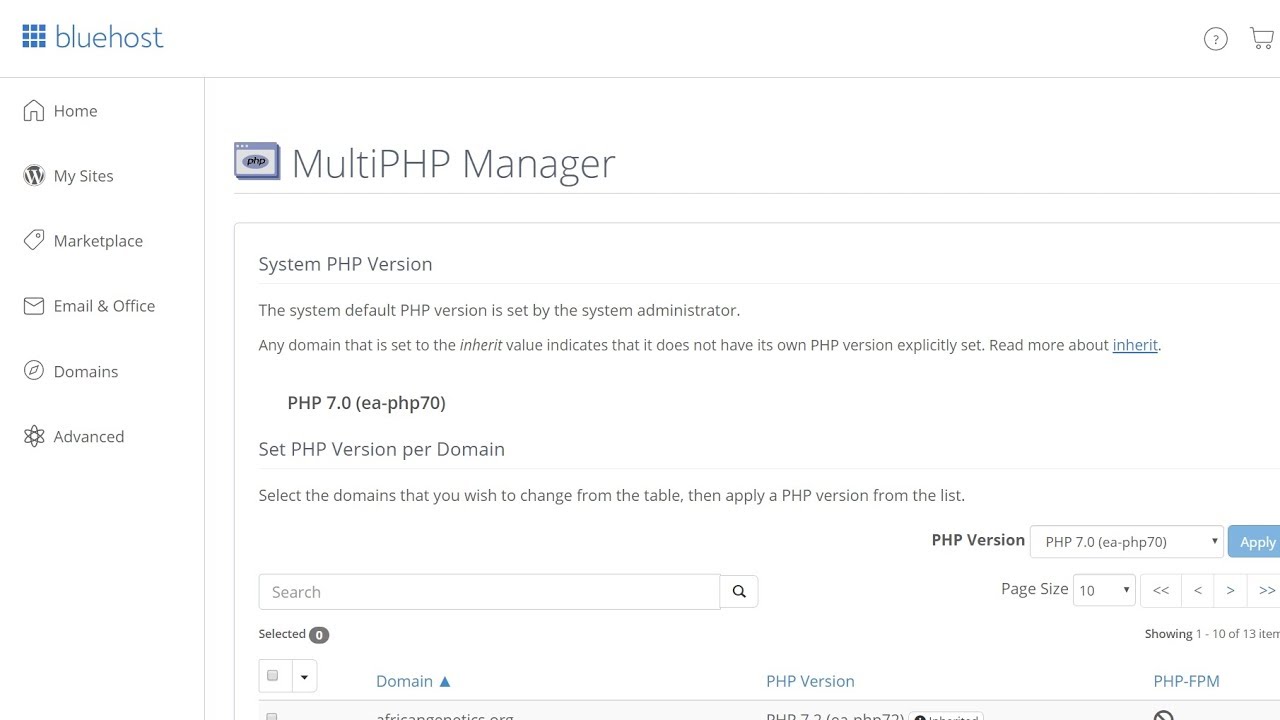Focus the domain Search field
1280x720 pixels.
pos(489,592)
